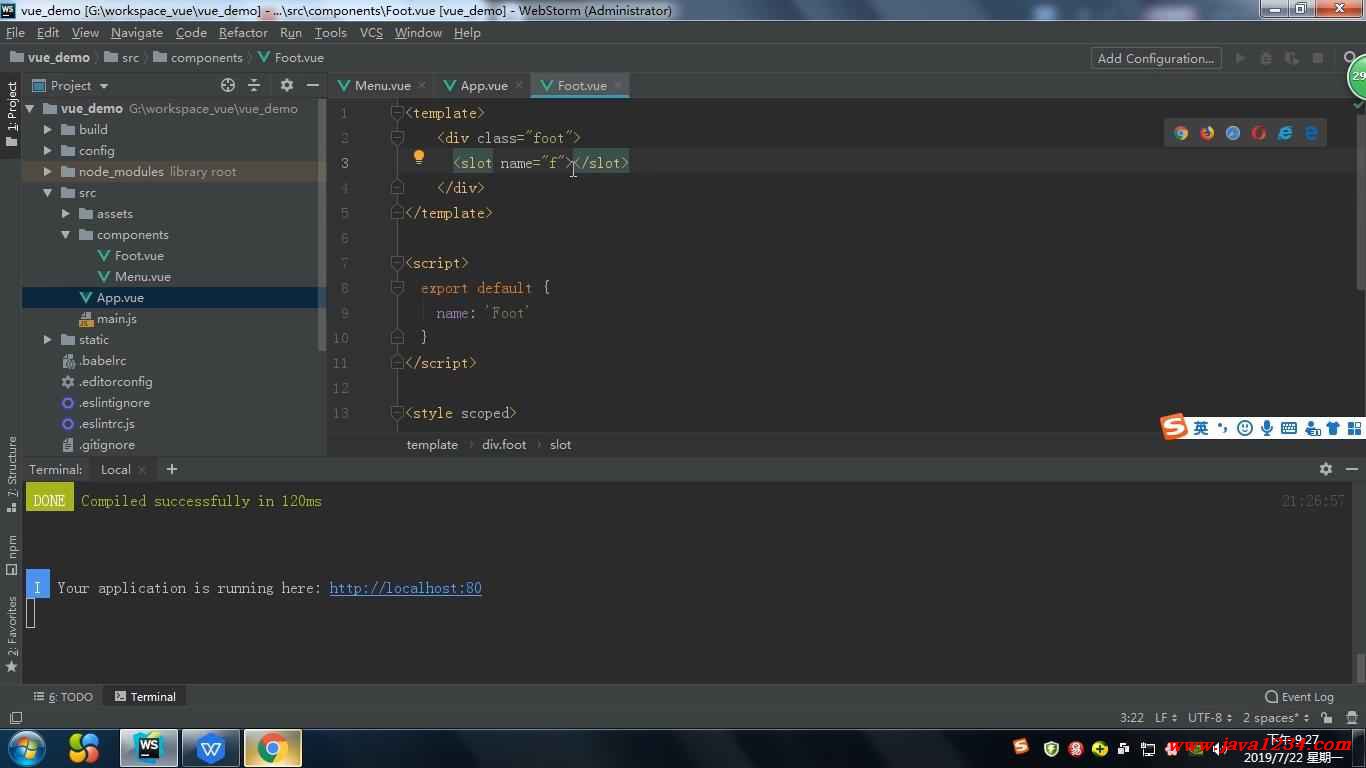1366x768 pixels.
Task: Fold the template tag on line 1
Action: pos(397,113)
